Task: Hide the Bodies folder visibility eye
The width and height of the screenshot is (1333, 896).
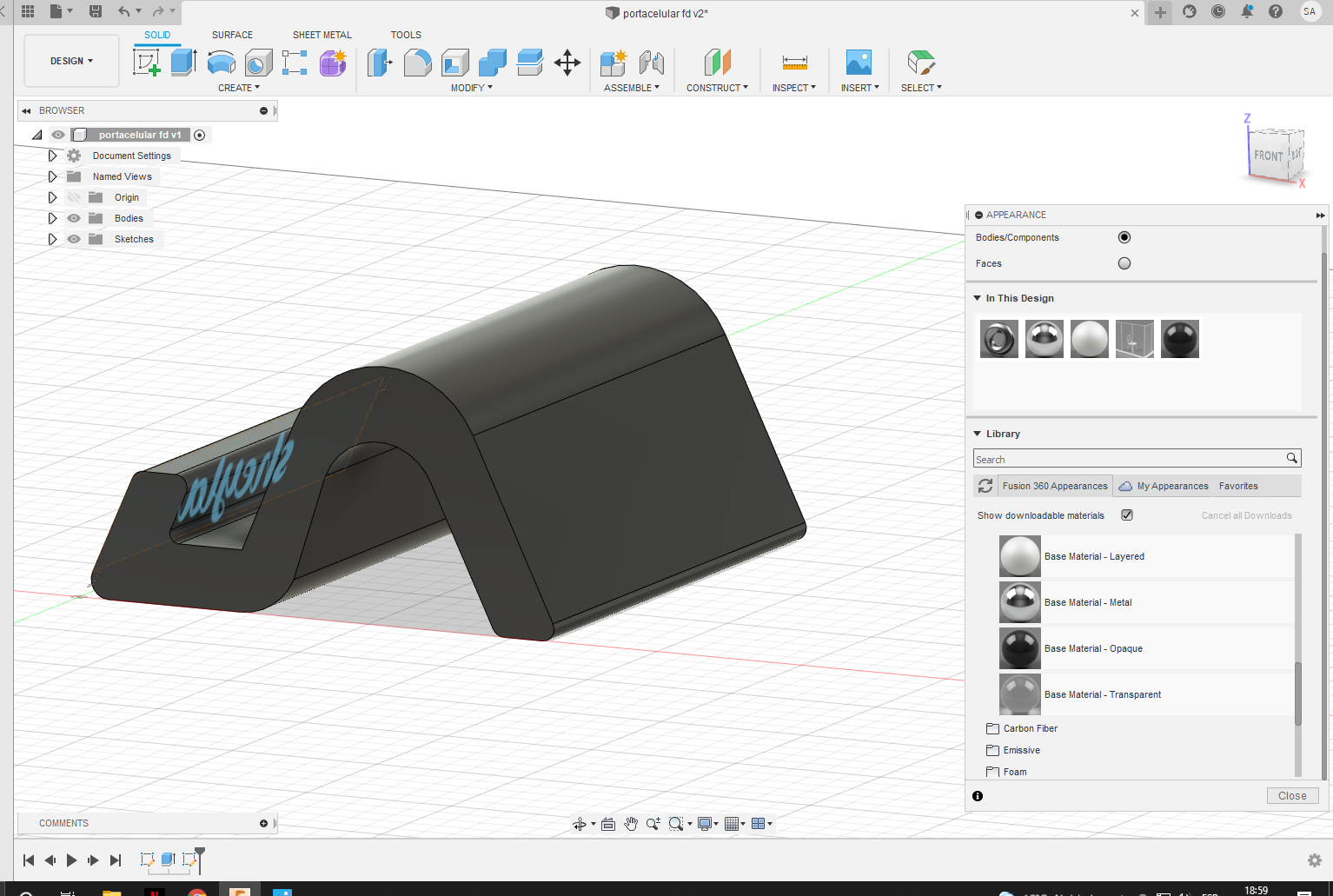Action: (74, 218)
